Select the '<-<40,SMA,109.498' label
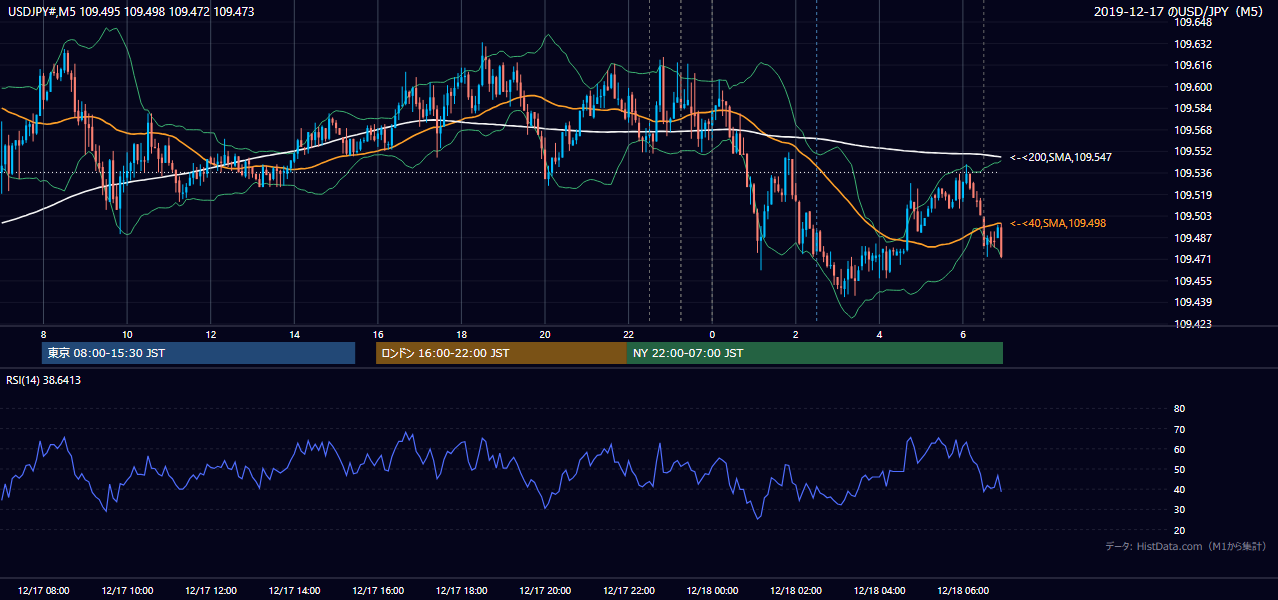 pyautogui.click(x=1059, y=223)
